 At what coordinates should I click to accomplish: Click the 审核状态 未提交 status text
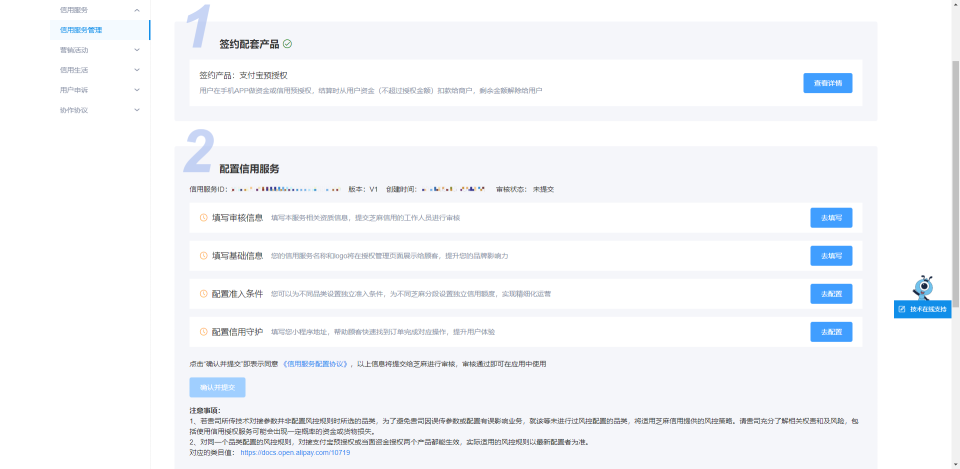click(x=525, y=189)
